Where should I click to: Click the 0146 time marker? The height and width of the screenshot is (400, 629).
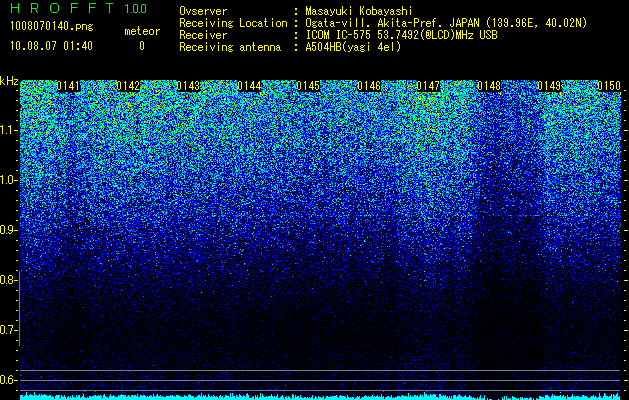click(369, 86)
